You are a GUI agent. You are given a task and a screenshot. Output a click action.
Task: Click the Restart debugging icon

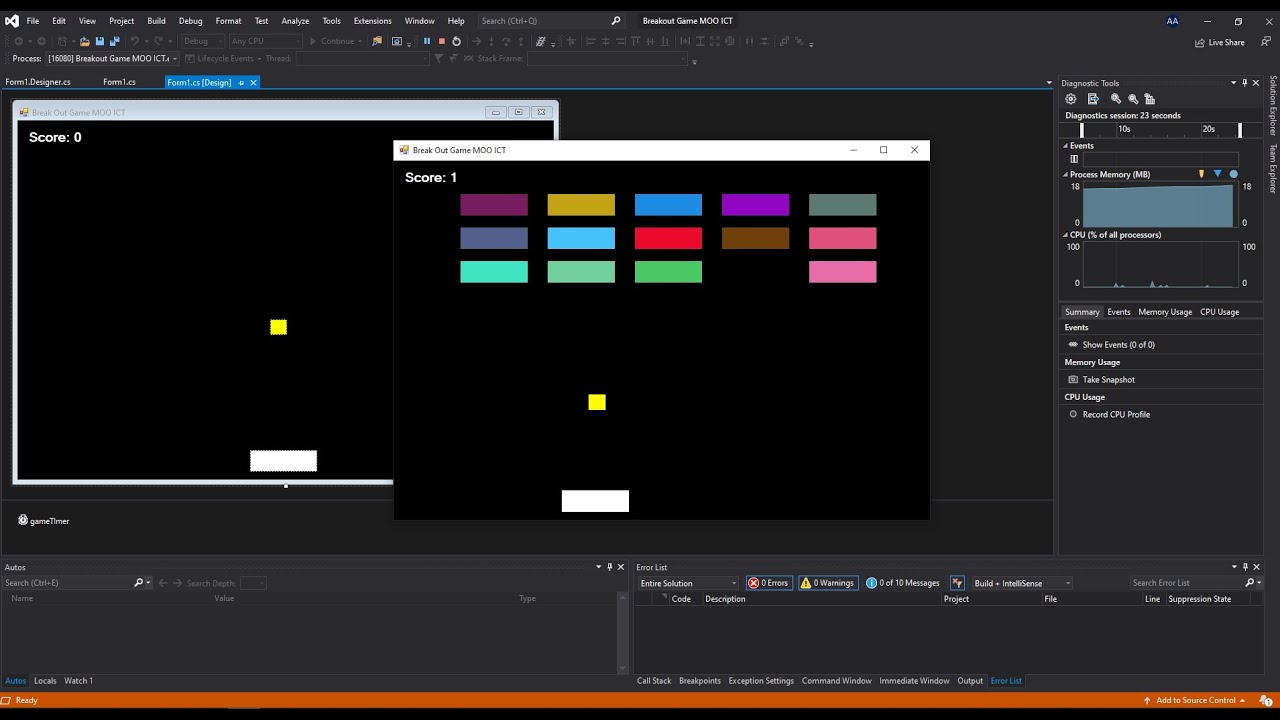point(456,41)
